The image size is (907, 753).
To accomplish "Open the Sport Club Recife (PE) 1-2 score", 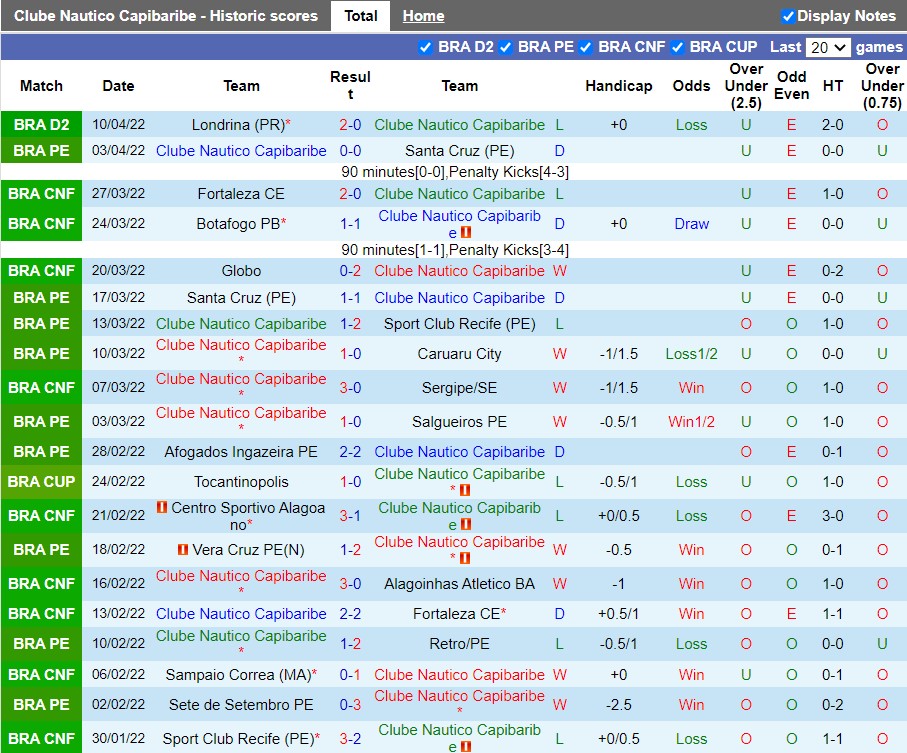I will [350, 324].
